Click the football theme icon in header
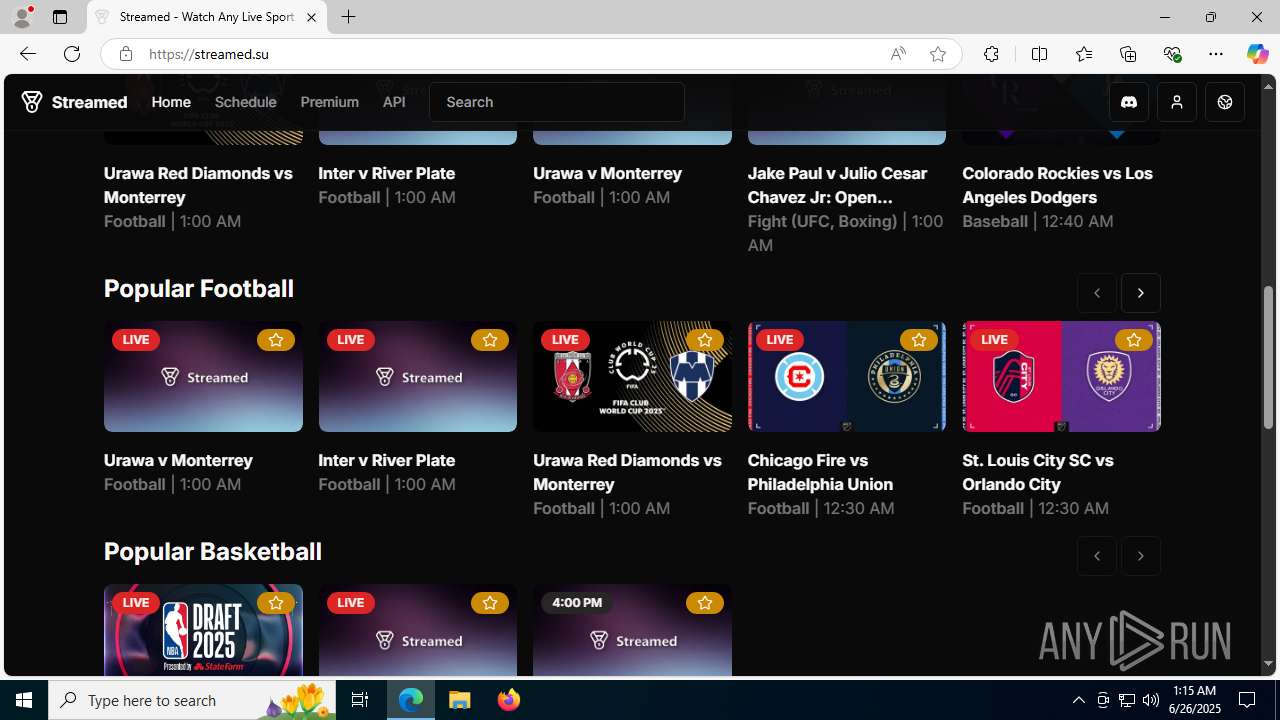This screenshot has width=1280, height=720. (1225, 102)
